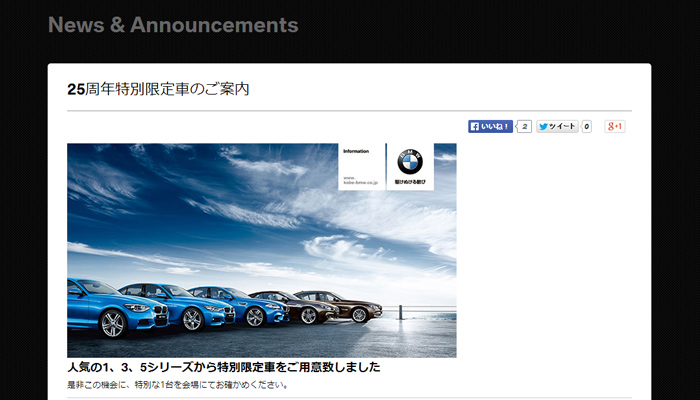This screenshot has width=700, height=400.
Task: Click the tweet count bubble showing 0
Action: coord(587,127)
